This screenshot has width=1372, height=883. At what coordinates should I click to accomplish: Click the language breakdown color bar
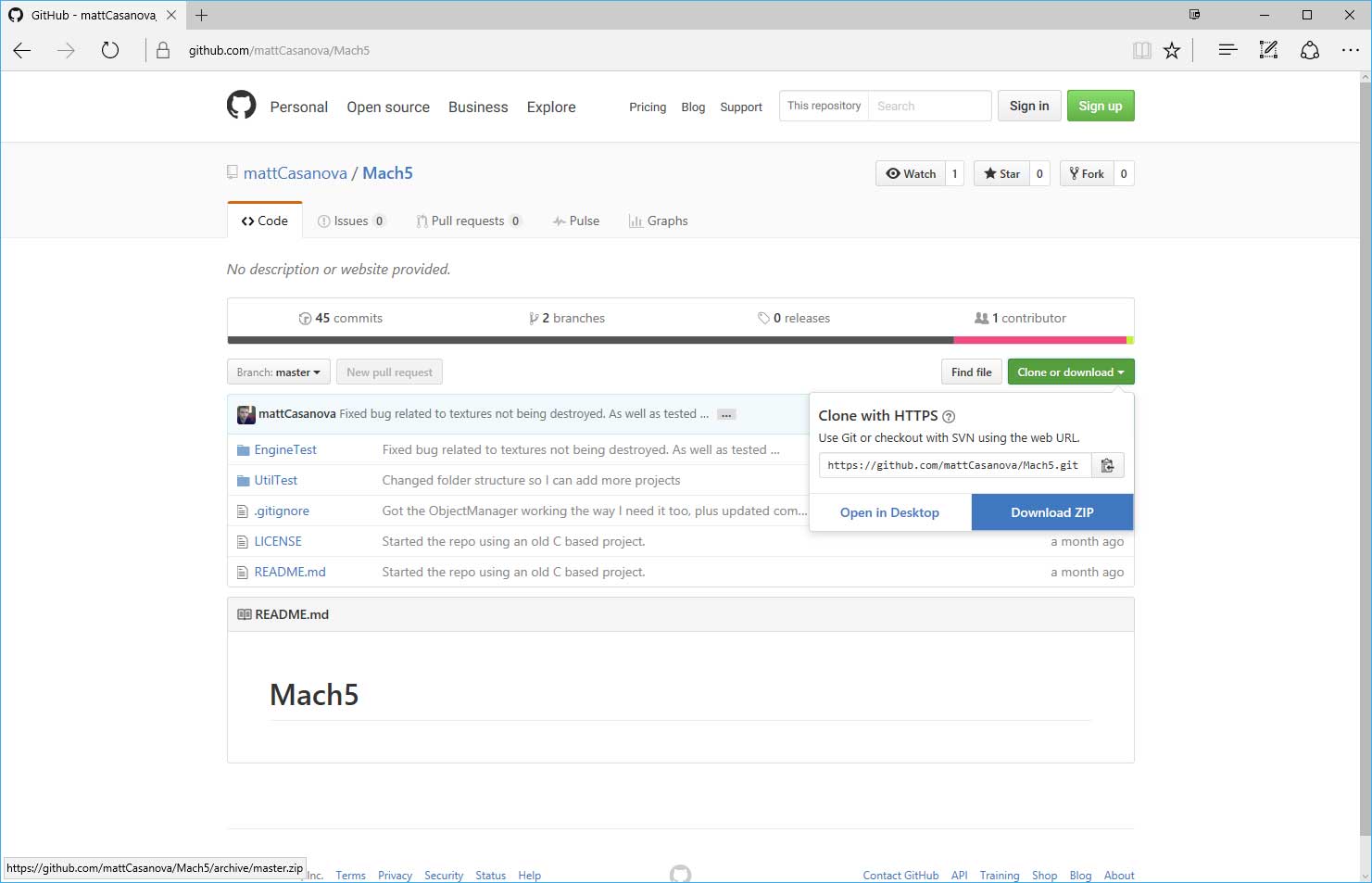[680, 340]
